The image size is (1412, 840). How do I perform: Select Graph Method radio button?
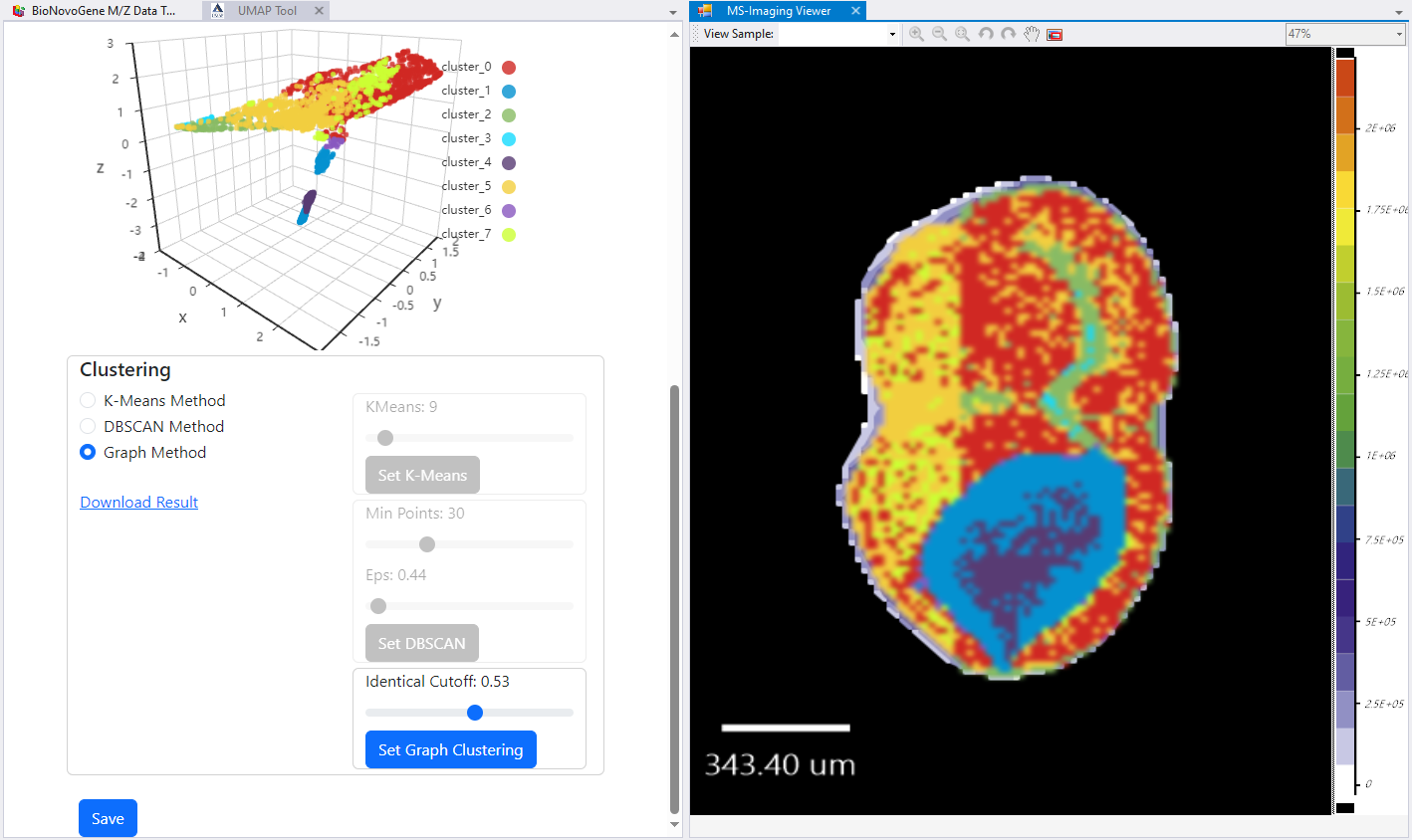(88, 452)
